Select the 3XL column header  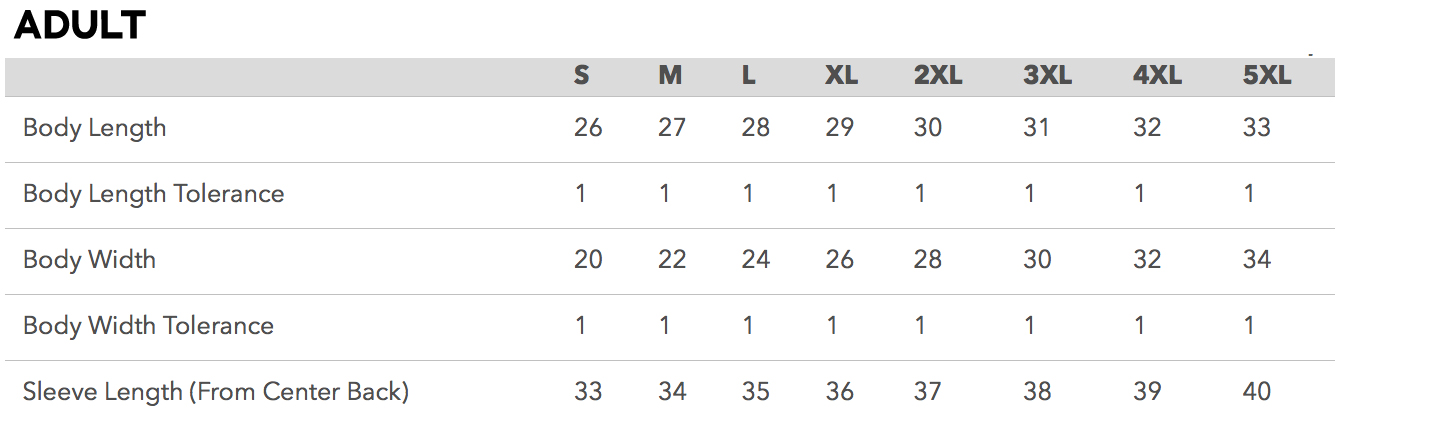(x=1047, y=76)
